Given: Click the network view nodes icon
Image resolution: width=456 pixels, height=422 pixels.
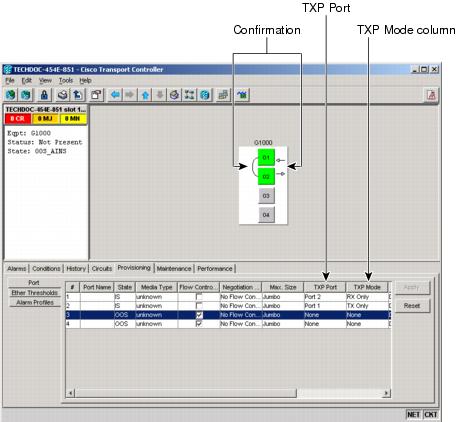Looking at the screenshot, I should [189, 95].
